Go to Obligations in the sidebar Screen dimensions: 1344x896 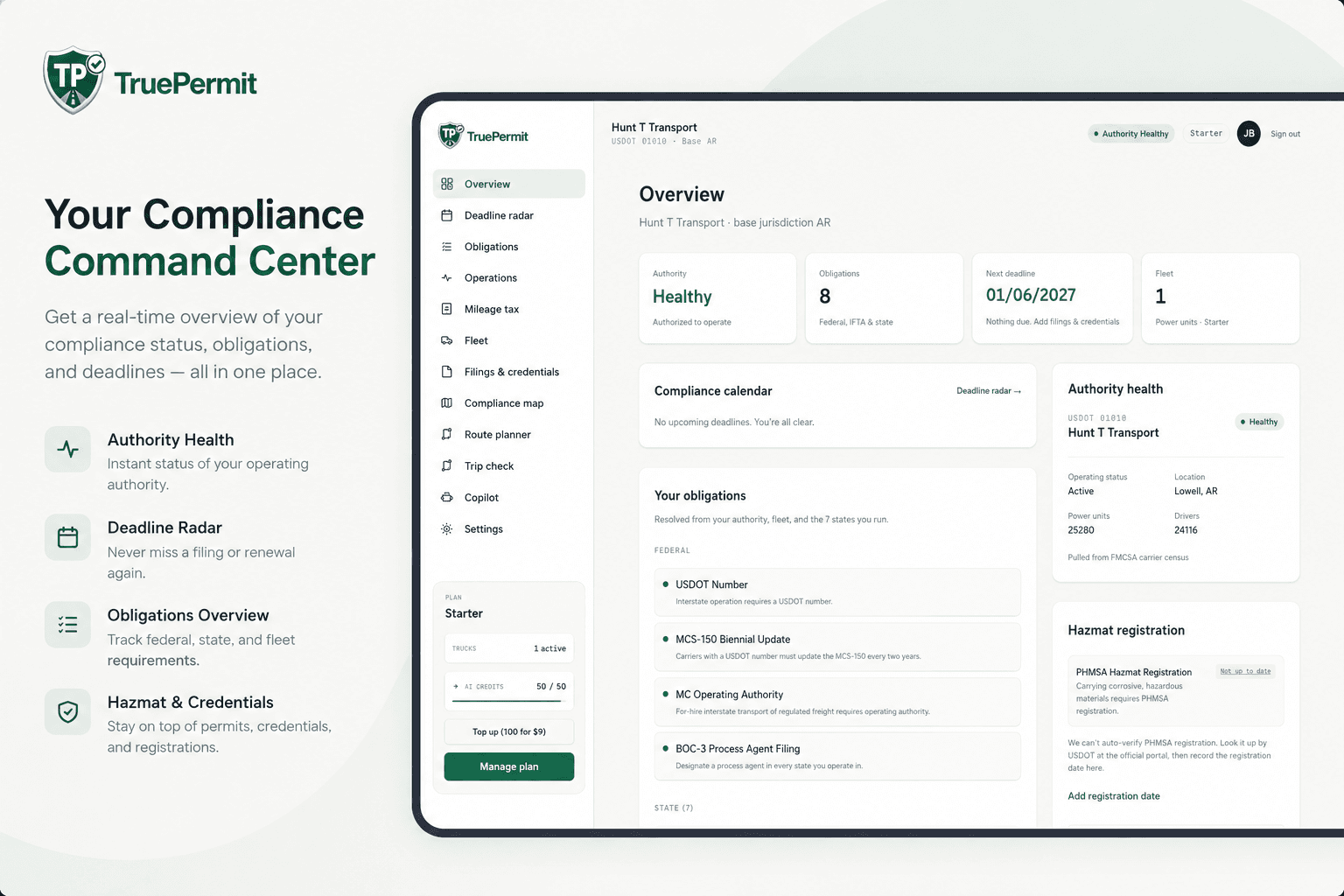(x=508, y=247)
